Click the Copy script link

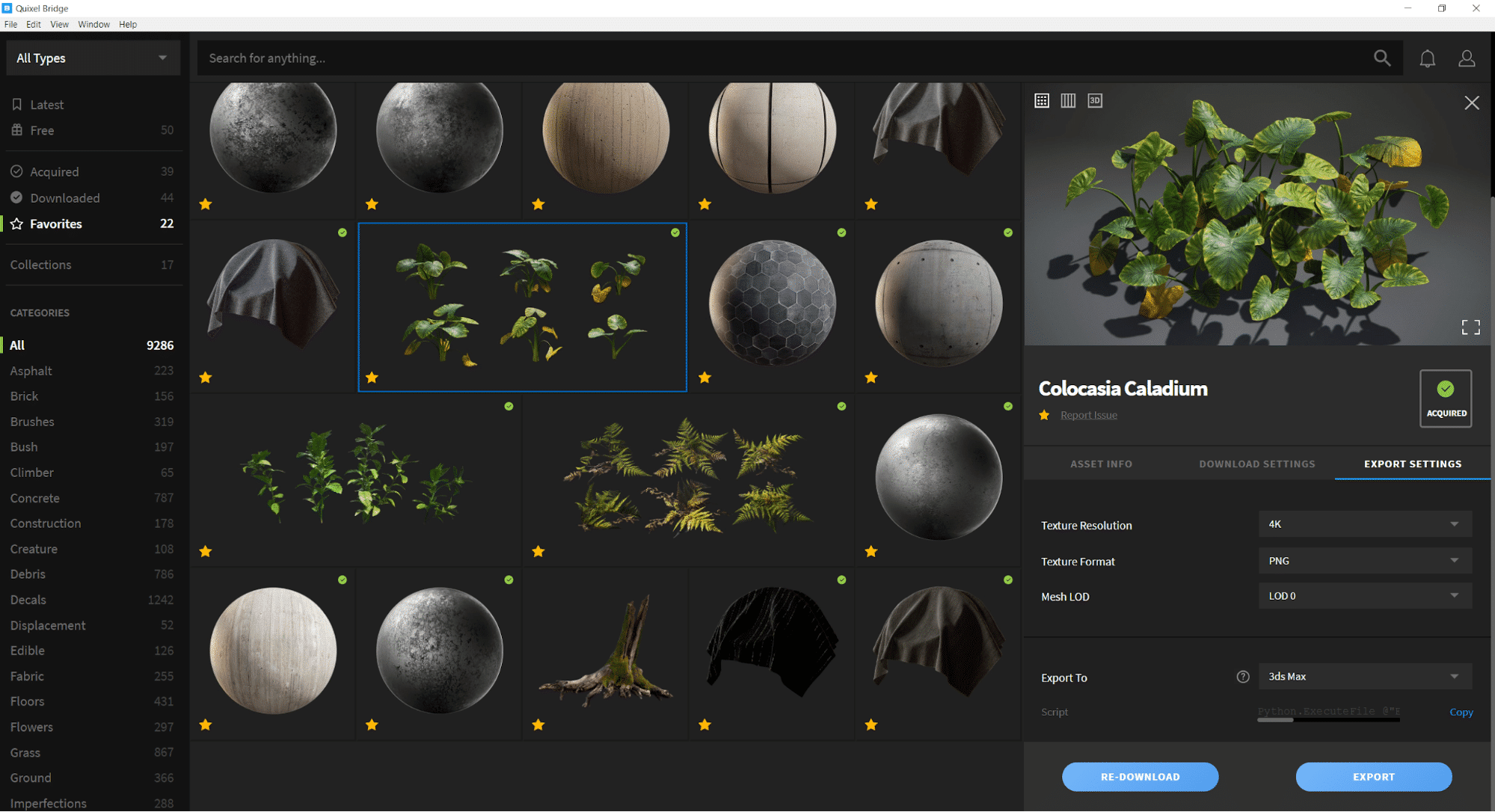pyautogui.click(x=1461, y=712)
